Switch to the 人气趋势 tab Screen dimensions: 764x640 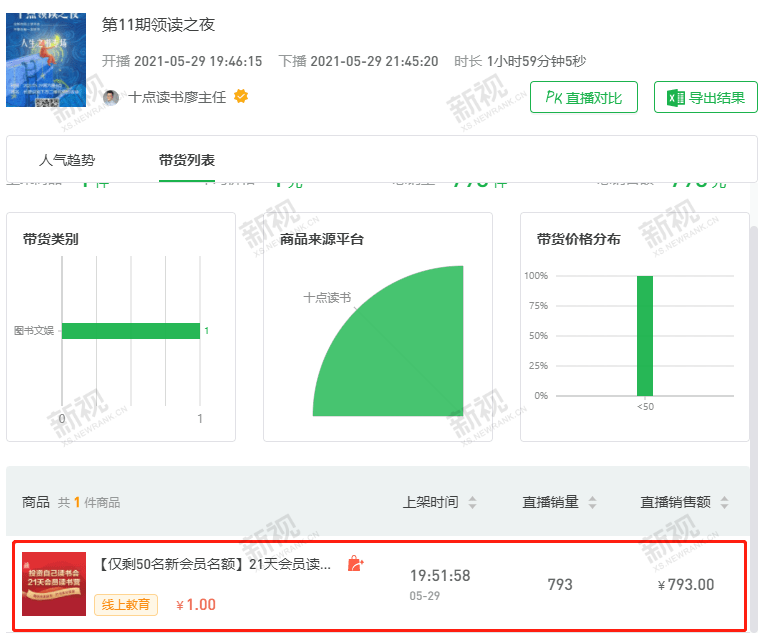coord(67,160)
